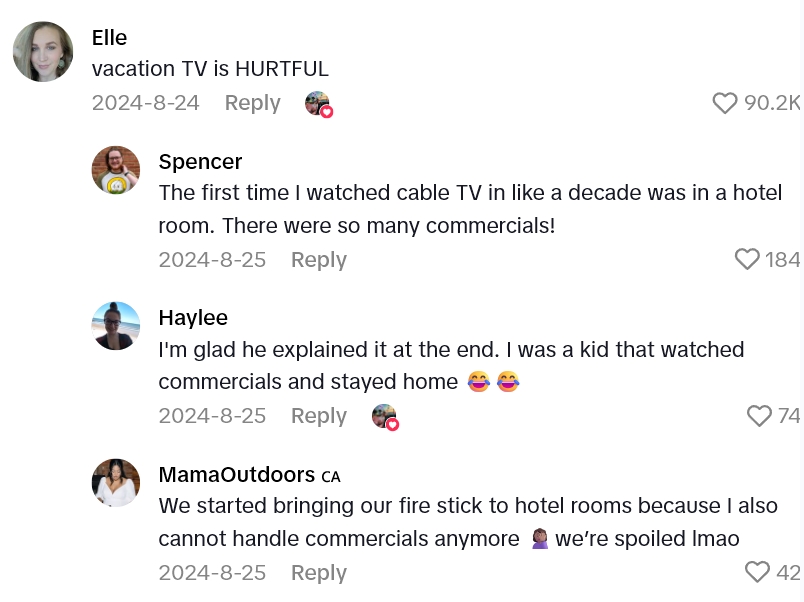
Task: Click creator-liked badge on Haylee's comment
Action: 385,417
